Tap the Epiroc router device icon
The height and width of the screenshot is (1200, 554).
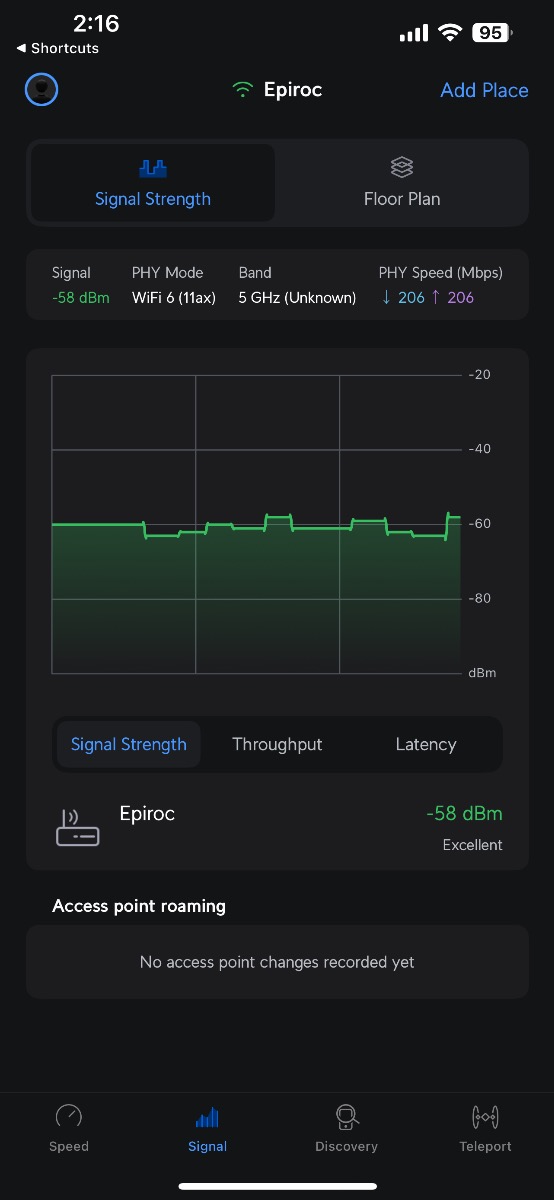77,828
